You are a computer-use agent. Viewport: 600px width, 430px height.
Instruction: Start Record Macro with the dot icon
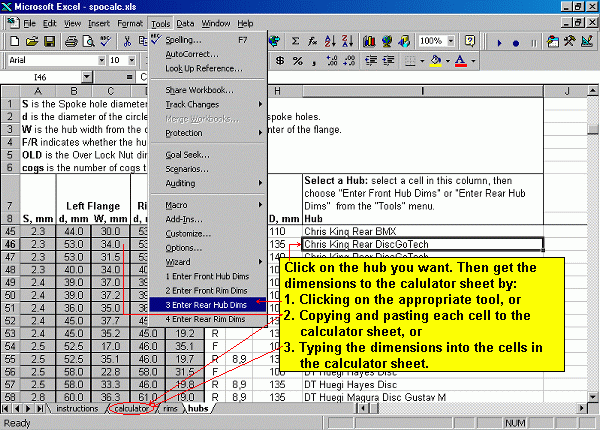pyautogui.click(x=516, y=43)
